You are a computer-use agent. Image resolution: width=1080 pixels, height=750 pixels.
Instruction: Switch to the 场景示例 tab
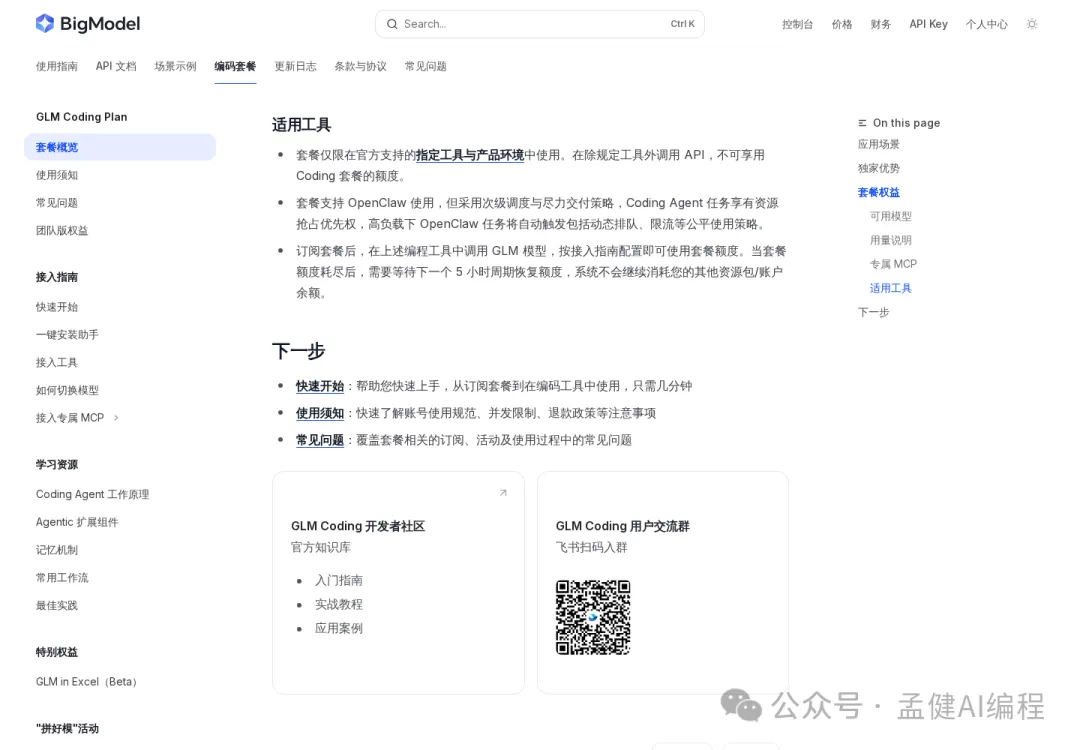click(x=175, y=66)
